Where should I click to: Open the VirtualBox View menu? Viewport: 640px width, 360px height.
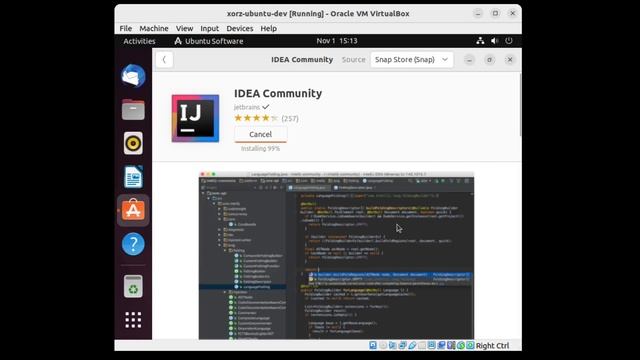click(x=184, y=28)
